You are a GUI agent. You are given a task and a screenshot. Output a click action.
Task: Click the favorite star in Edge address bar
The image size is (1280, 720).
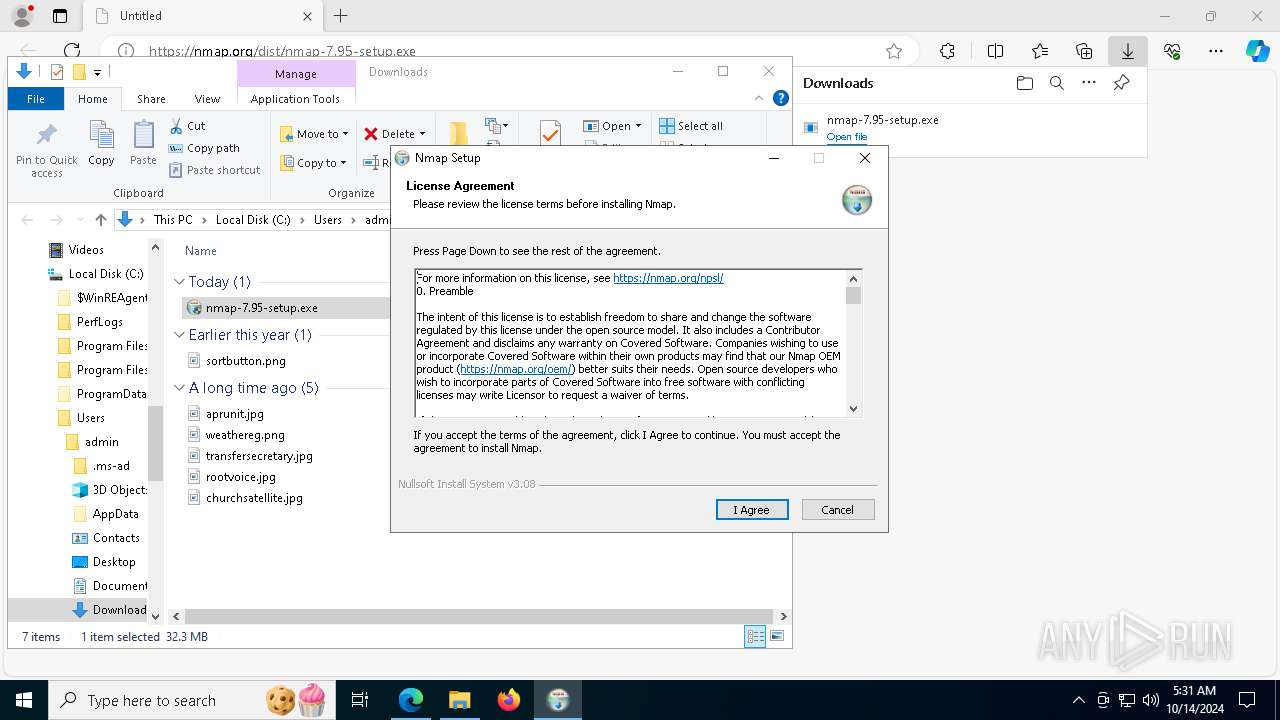pos(894,51)
